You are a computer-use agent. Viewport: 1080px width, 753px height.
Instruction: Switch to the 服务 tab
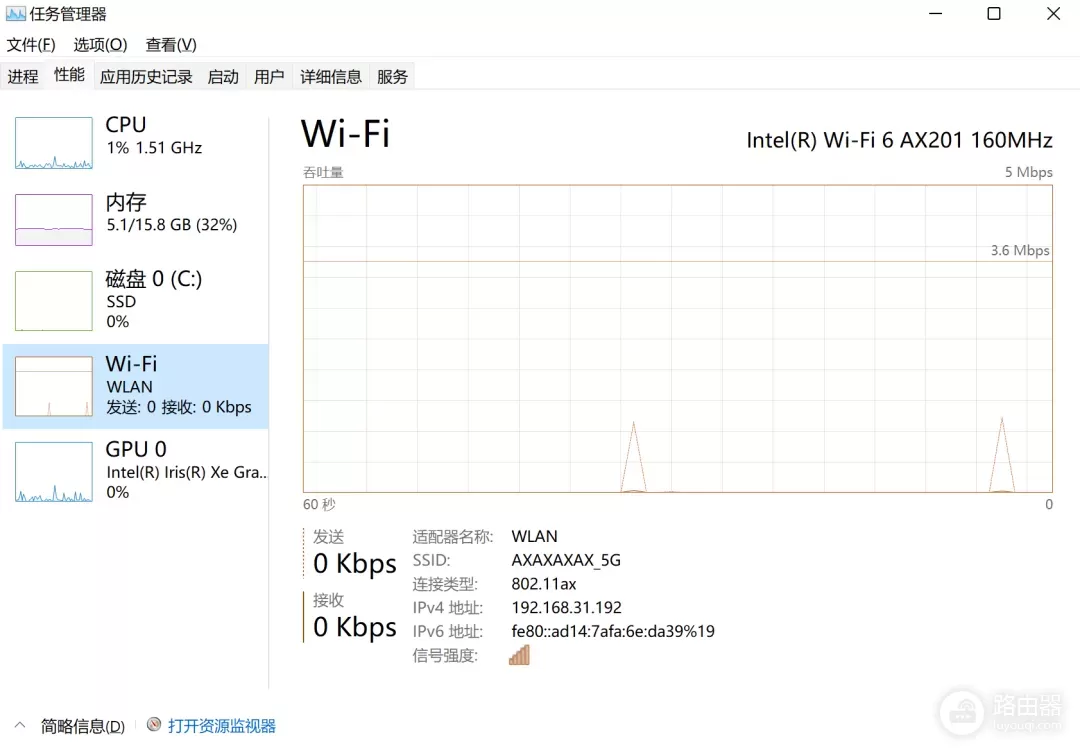pyautogui.click(x=392, y=77)
